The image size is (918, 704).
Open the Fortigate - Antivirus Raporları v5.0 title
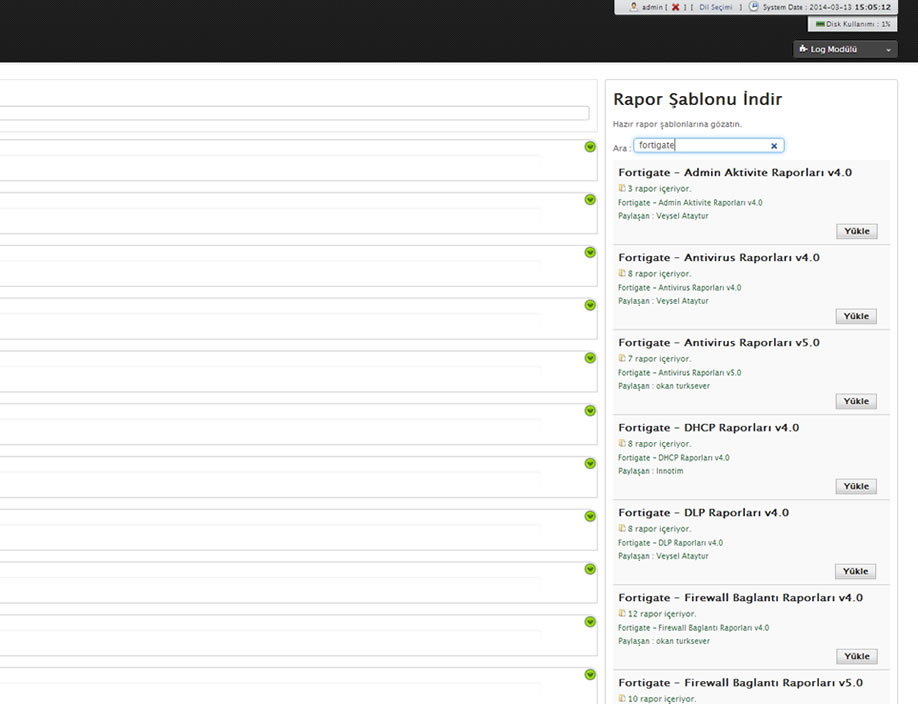coord(719,342)
